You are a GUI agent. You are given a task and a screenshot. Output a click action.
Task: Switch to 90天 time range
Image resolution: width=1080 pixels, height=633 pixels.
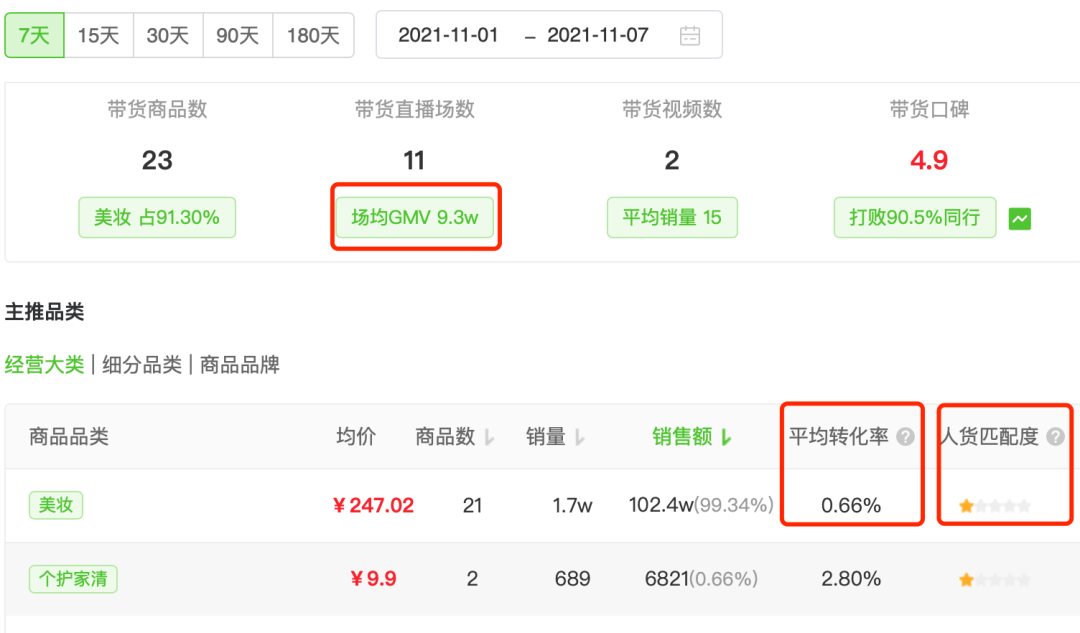[237, 36]
